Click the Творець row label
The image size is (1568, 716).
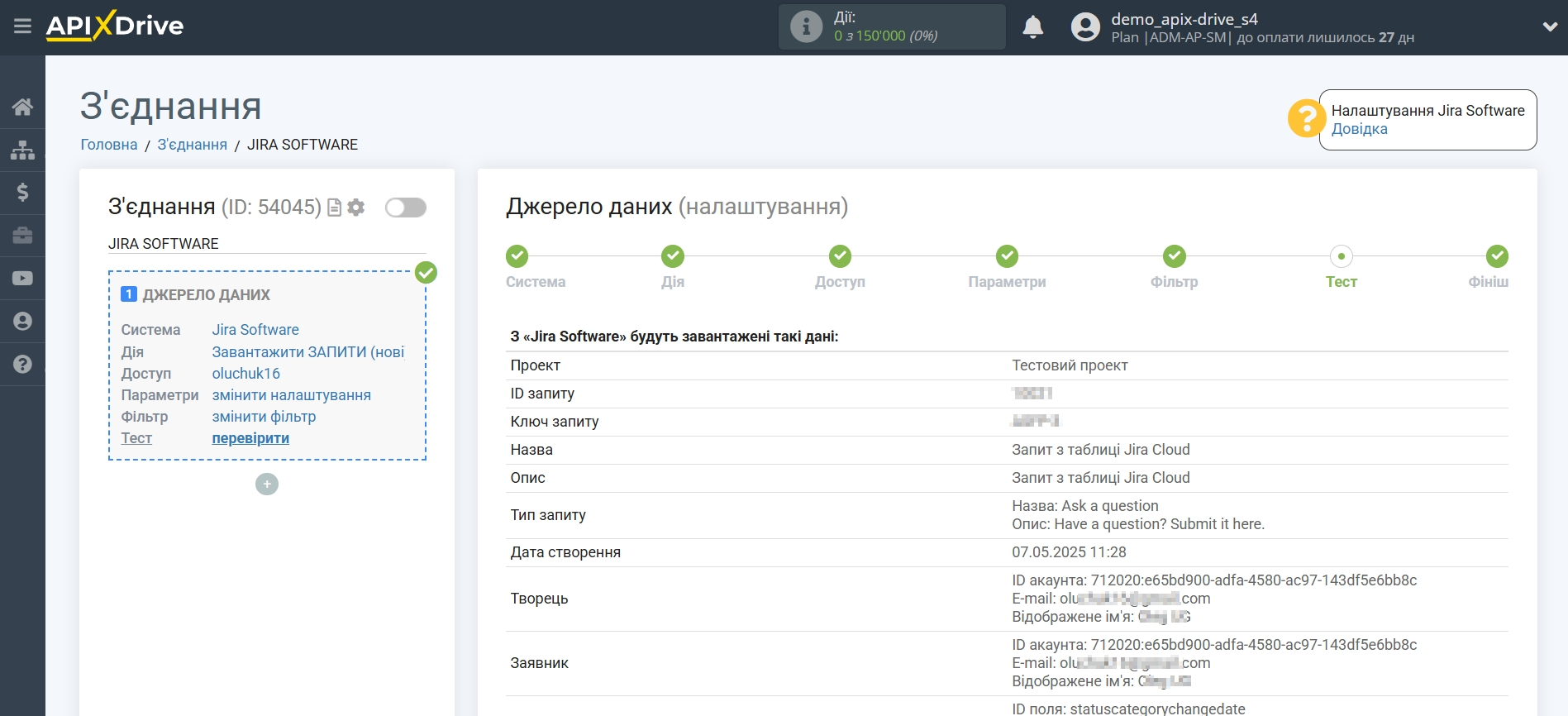tap(539, 599)
